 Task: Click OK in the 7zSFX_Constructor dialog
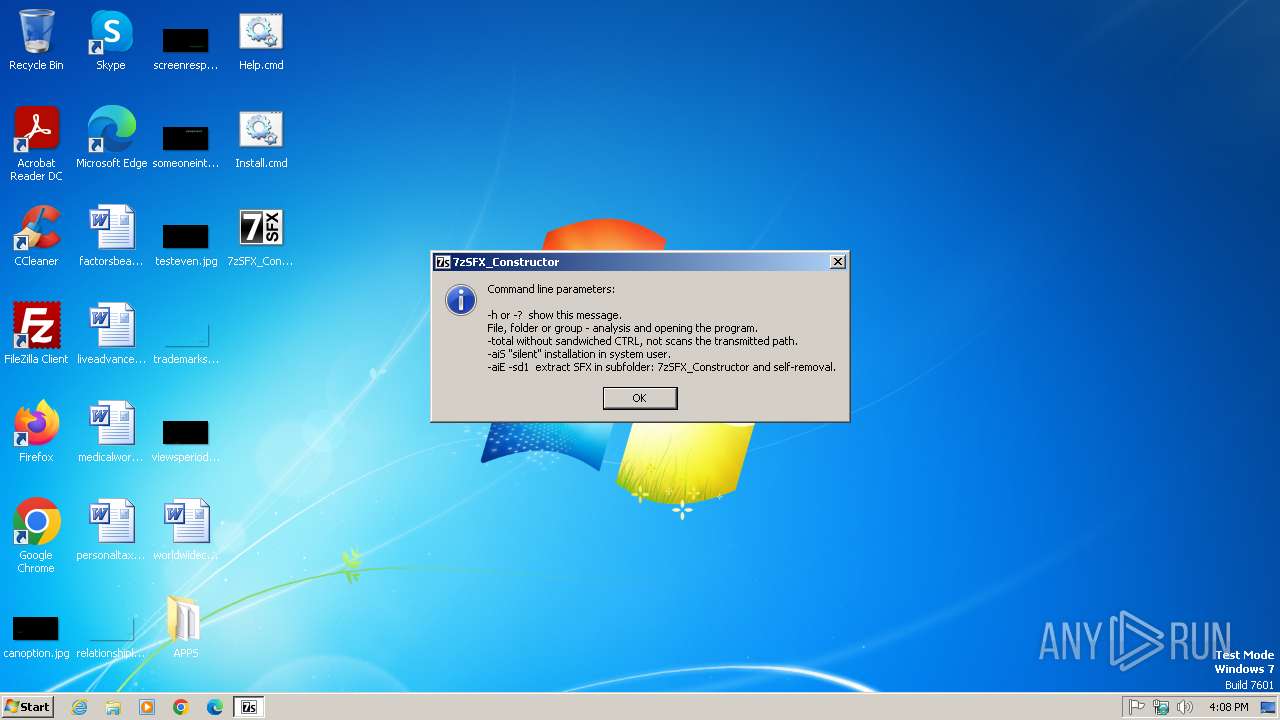(640, 398)
